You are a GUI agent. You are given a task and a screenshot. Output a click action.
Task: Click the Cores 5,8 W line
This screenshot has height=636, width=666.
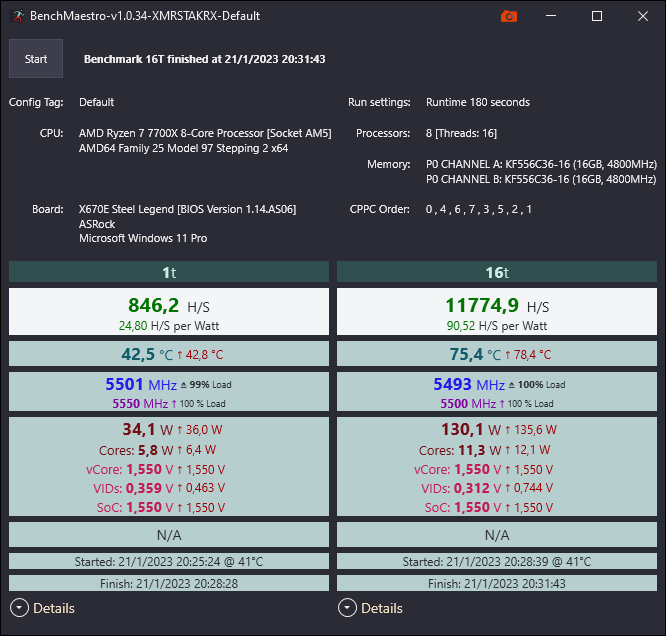pos(158,450)
